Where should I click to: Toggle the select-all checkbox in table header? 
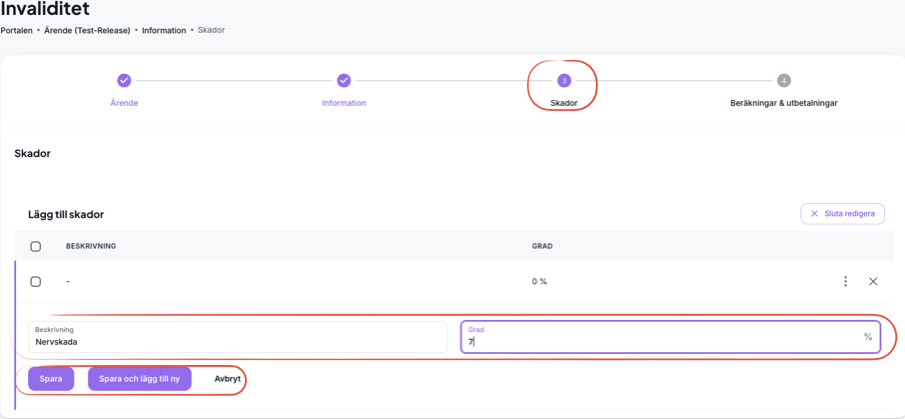[36, 246]
